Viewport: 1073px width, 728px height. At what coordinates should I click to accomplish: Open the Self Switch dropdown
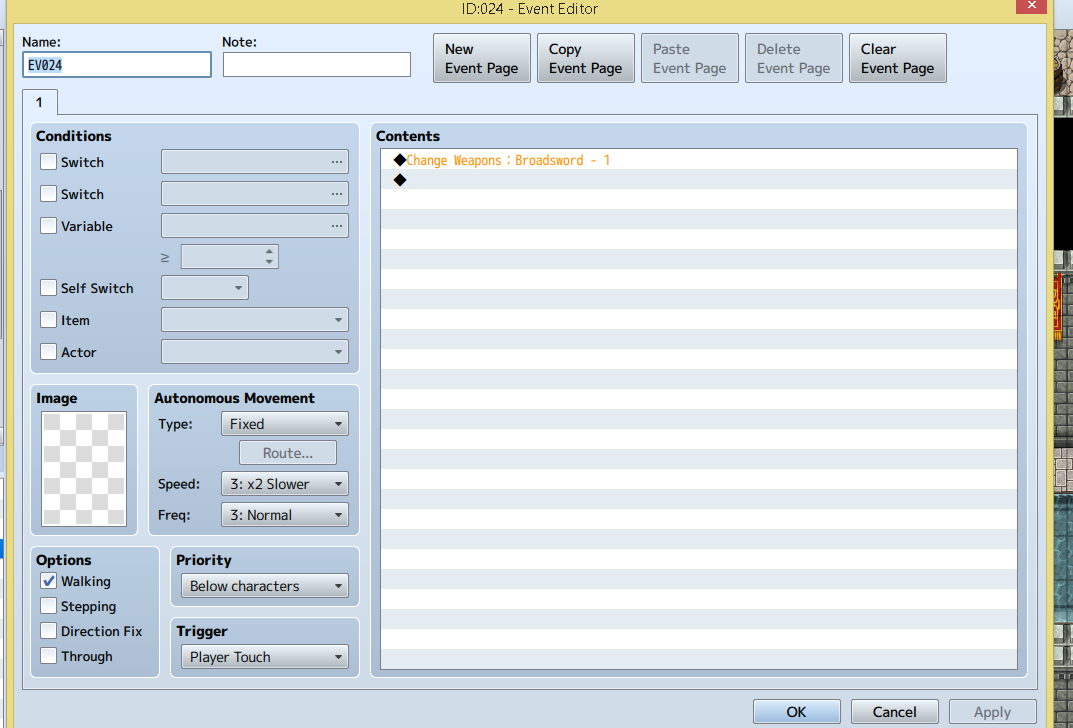[x=205, y=287]
